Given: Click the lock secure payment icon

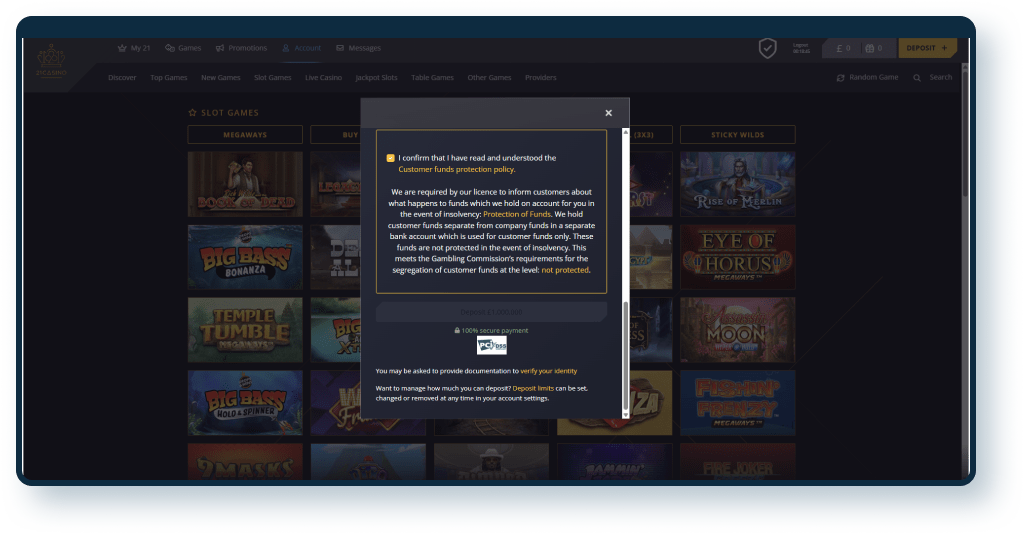Looking at the screenshot, I should pyautogui.click(x=457, y=330).
